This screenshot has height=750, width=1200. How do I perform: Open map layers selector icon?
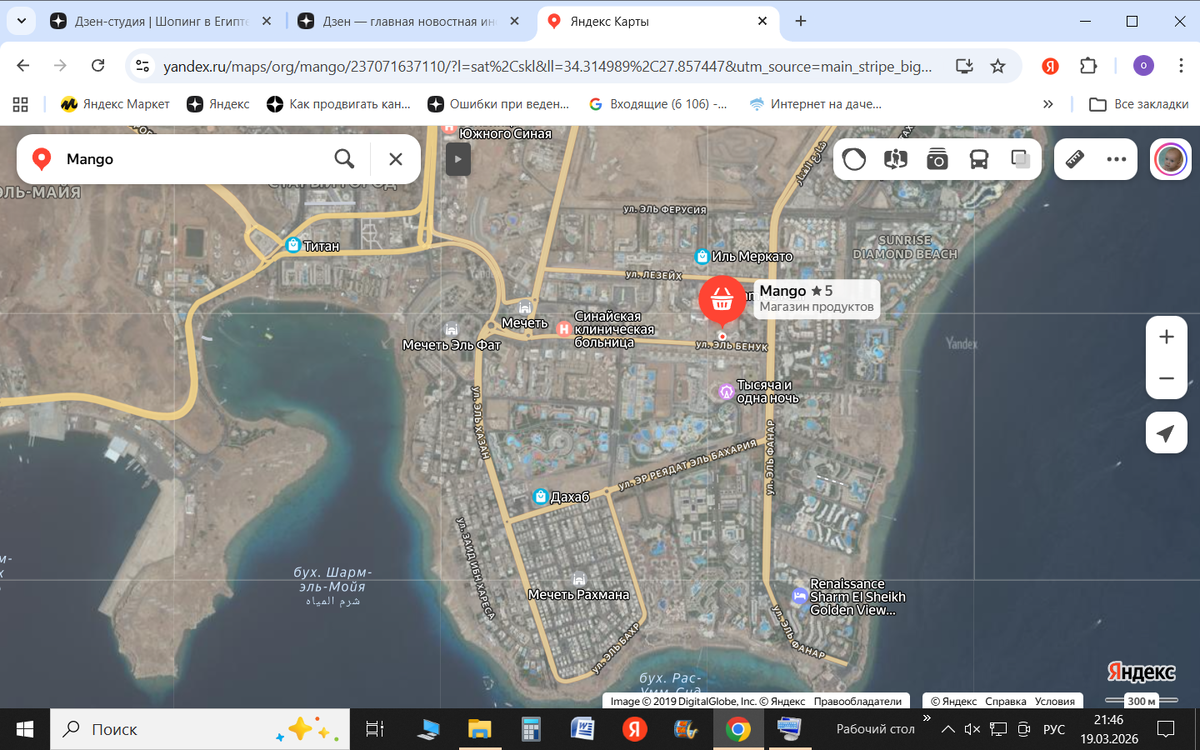(x=1020, y=159)
